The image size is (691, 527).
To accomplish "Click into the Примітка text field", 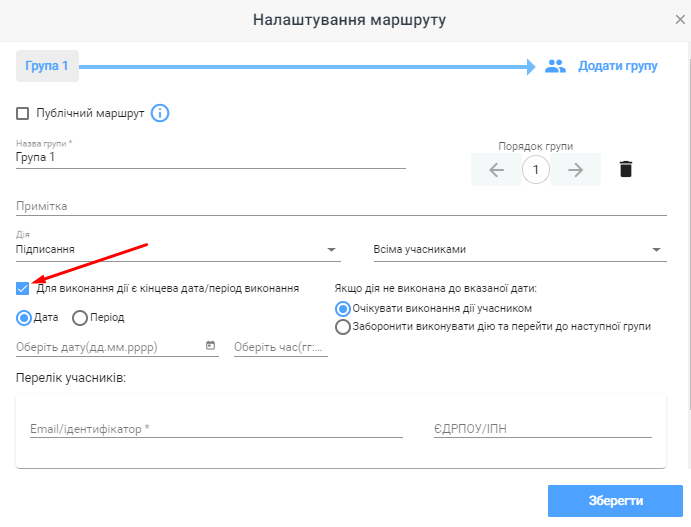I will click(x=341, y=206).
